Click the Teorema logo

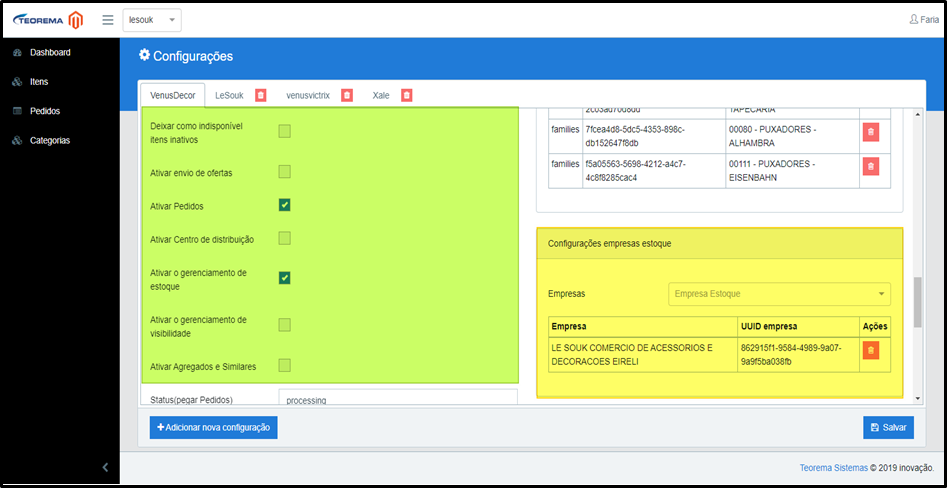(47, 20)
